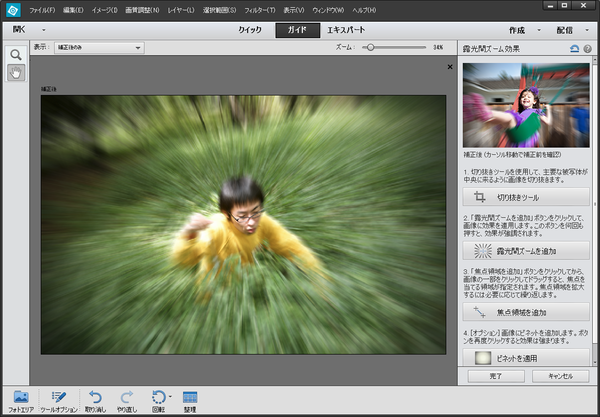Open the 選択範囲(S) menu
Viewport: 600px width, 417px height.
click(x=220, y=10)
